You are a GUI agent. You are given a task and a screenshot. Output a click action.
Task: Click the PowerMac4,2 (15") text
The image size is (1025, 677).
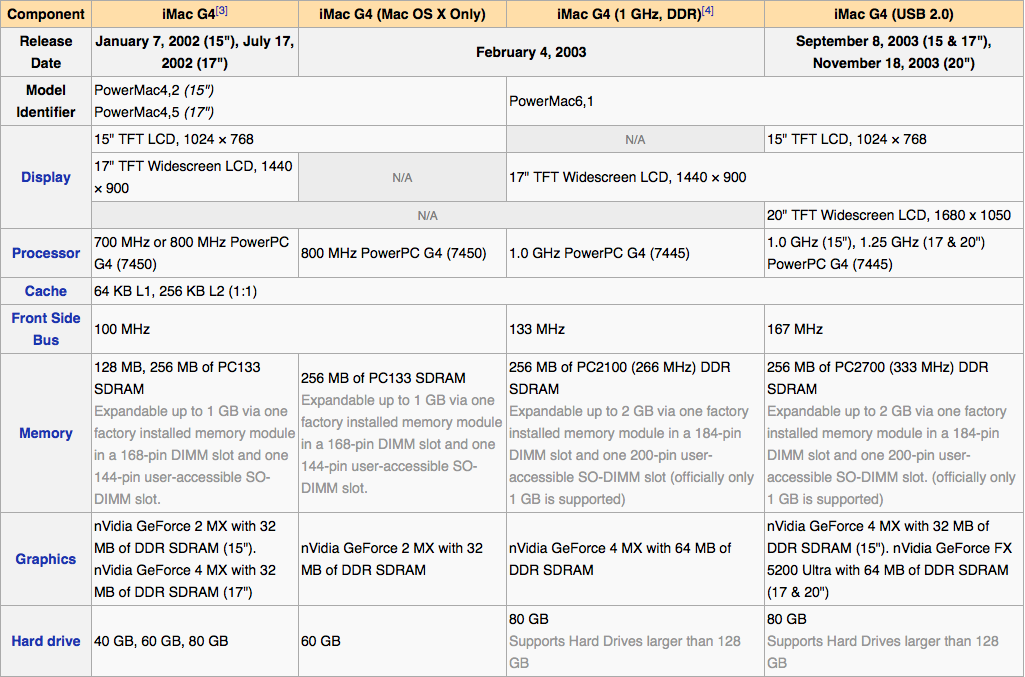coord(154,90)
